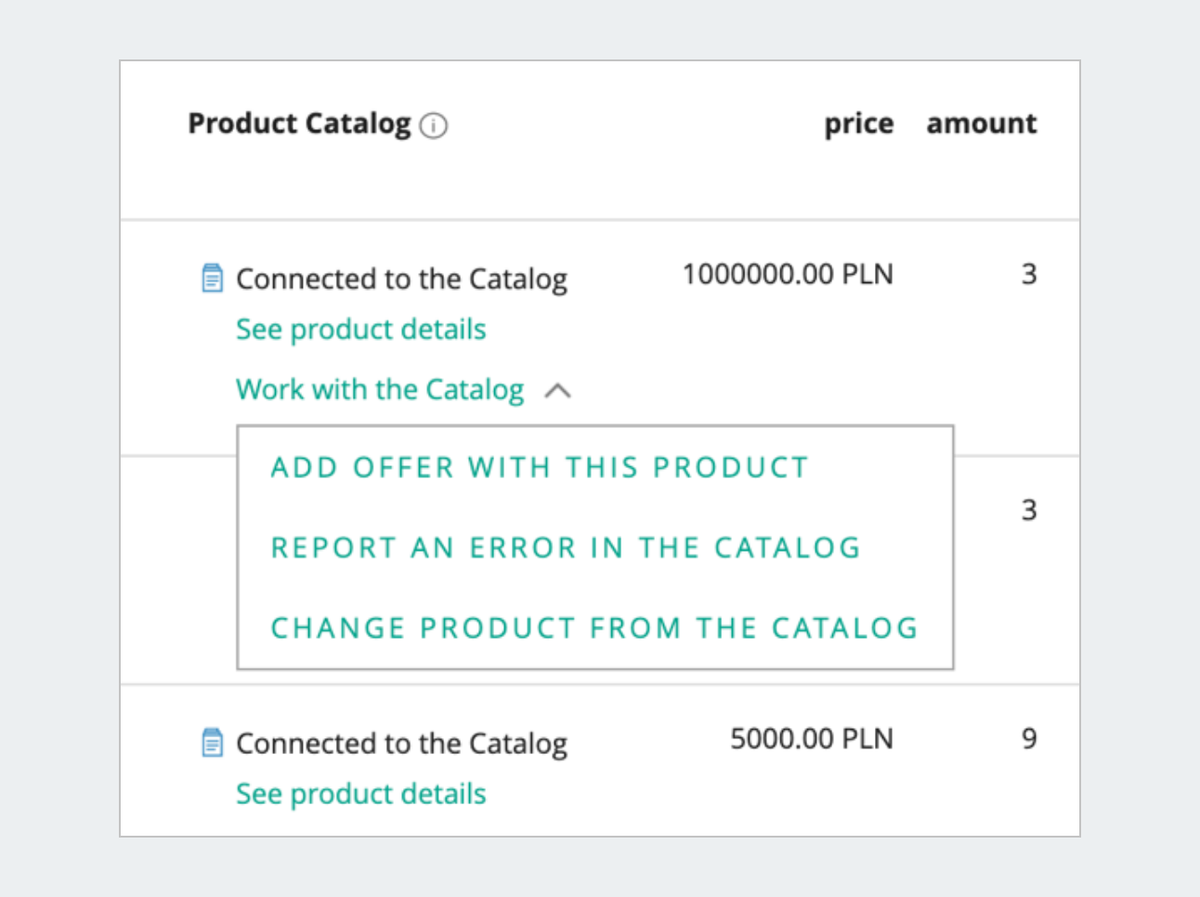Click 'Connected to the Catalog' in the 5000.00 PLN row
1200x897 pixels.
(401, 744)
